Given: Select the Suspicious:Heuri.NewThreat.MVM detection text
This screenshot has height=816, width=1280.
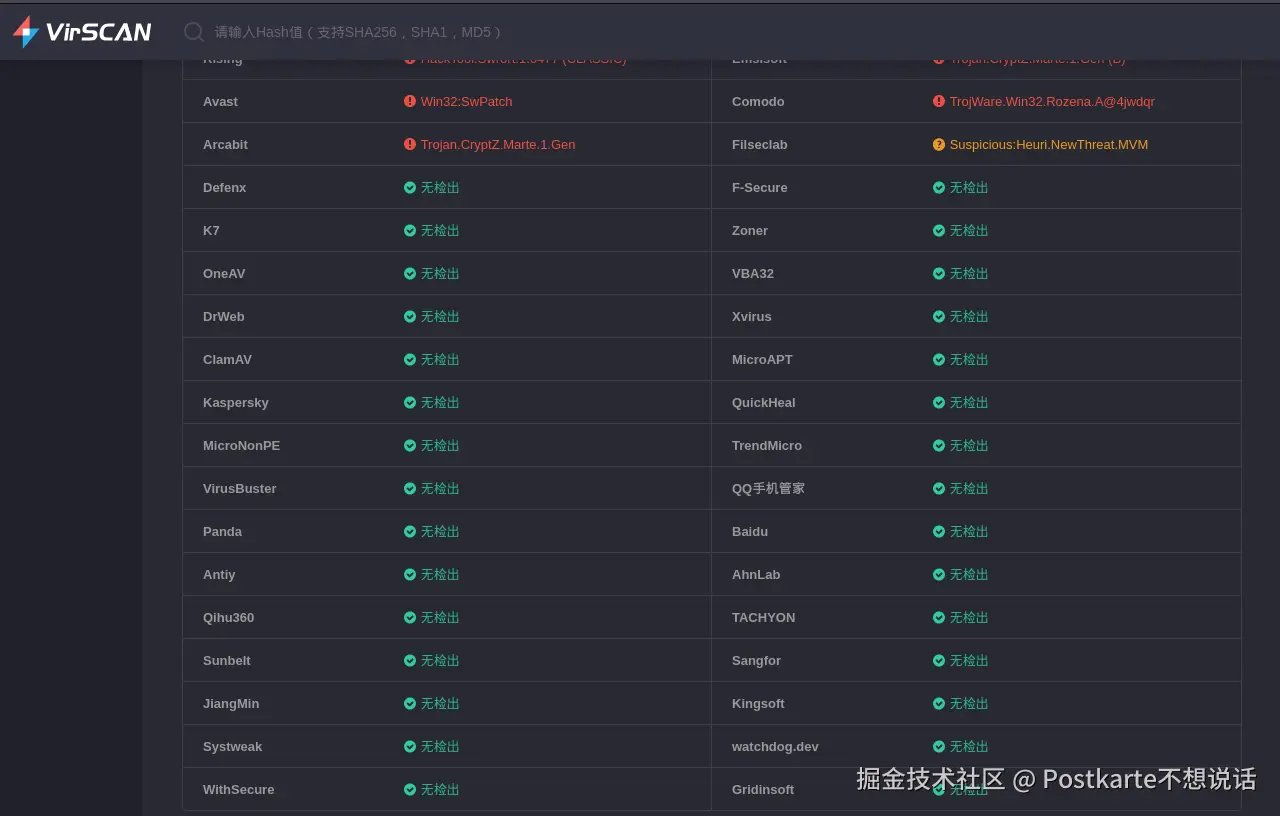Looking at the screenshot, I should tap(1049, 145).
